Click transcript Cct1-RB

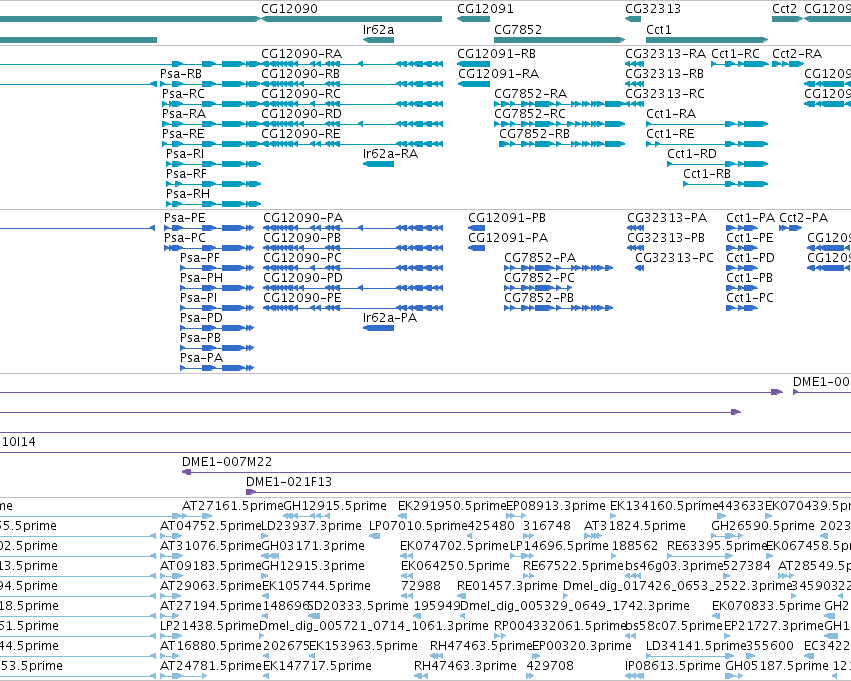coord(707,174)
